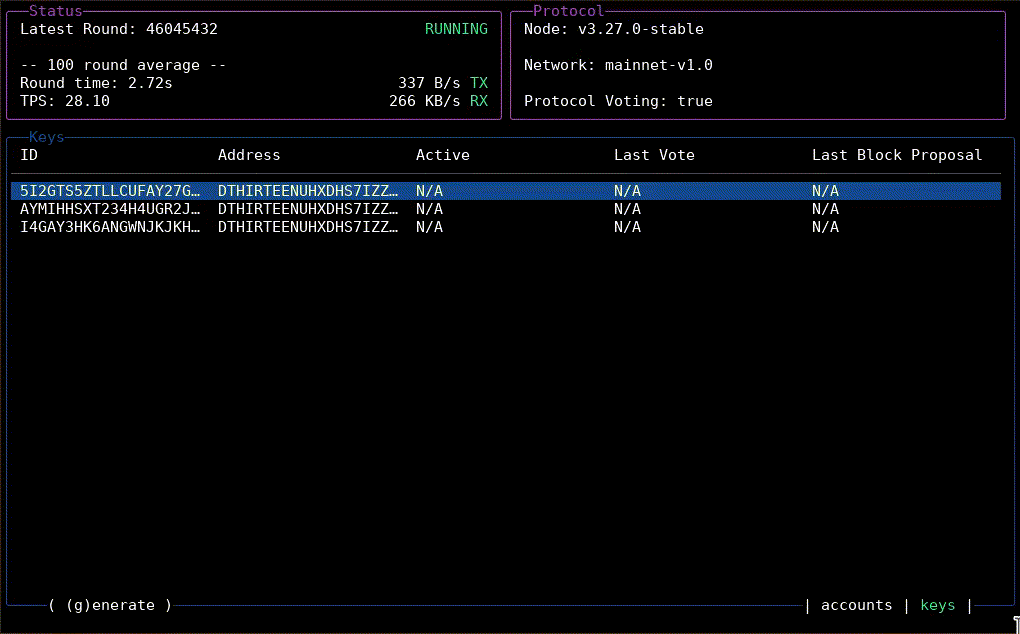This screenshot has height=634, width=1020.
Task: Click the Protocol Voting true value
Action: click(694, 101)
